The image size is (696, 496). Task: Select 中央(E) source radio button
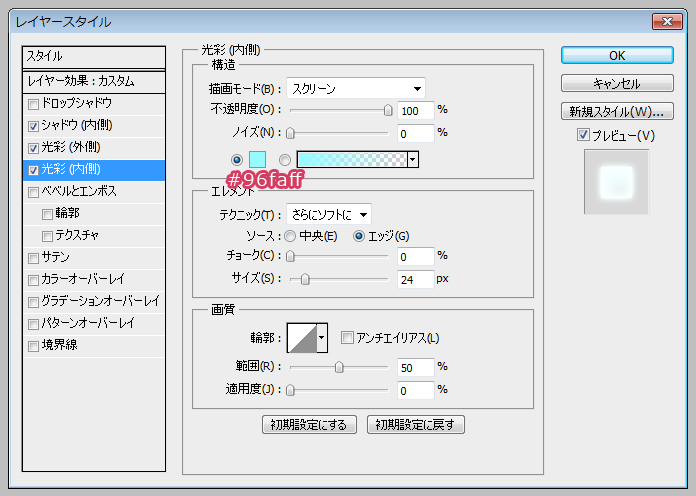point(290,236)
